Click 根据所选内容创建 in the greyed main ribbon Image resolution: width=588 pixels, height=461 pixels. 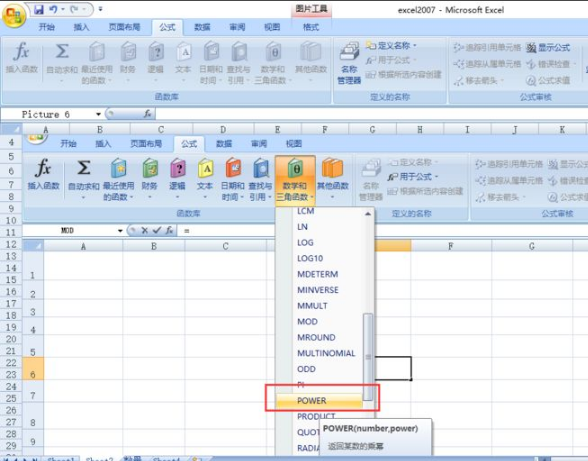pos(404,75)
